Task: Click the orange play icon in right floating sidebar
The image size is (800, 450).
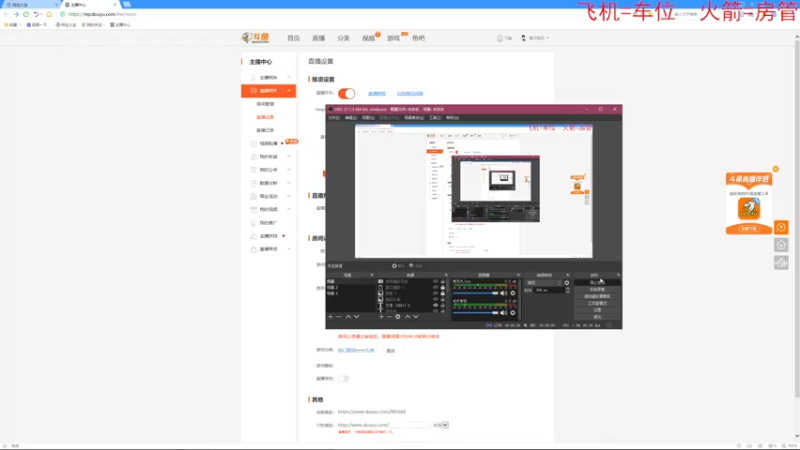Action: point(781,227)
